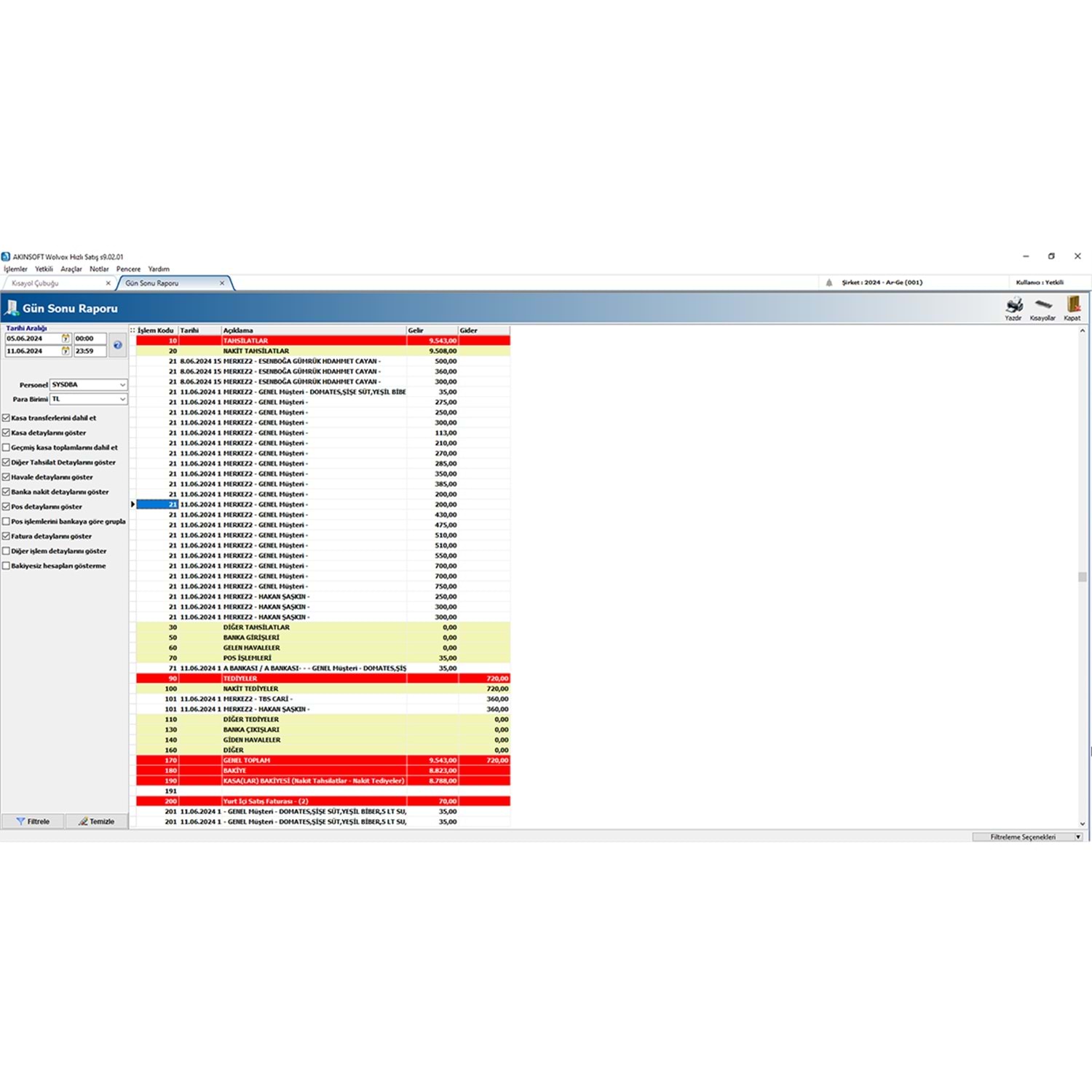
Task: Check Diğer işlem detaylarını göster
Action: point(6,551)
